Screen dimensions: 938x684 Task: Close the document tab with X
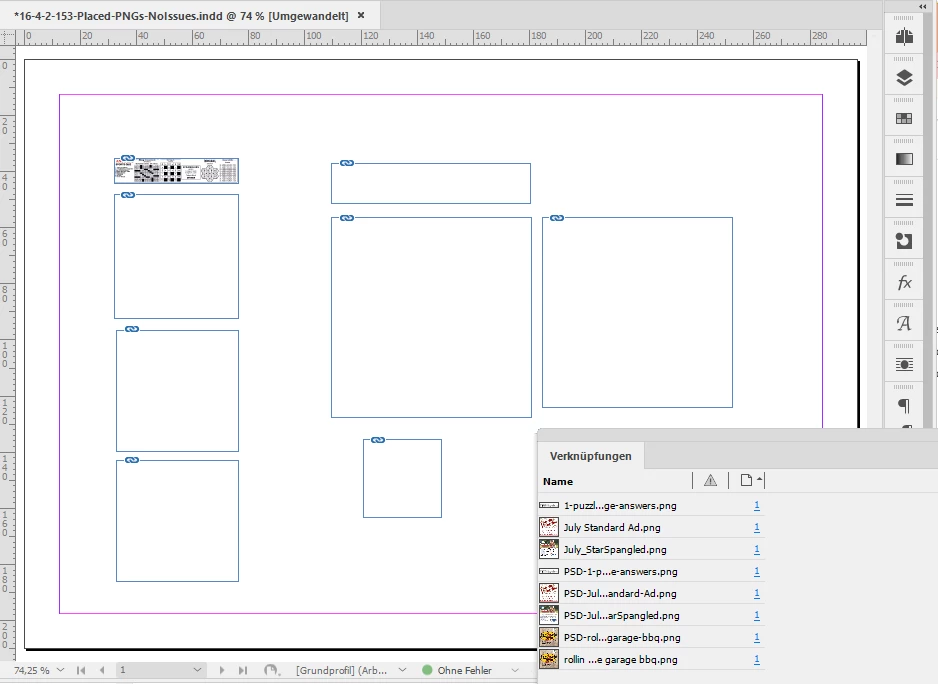[361, 16]
